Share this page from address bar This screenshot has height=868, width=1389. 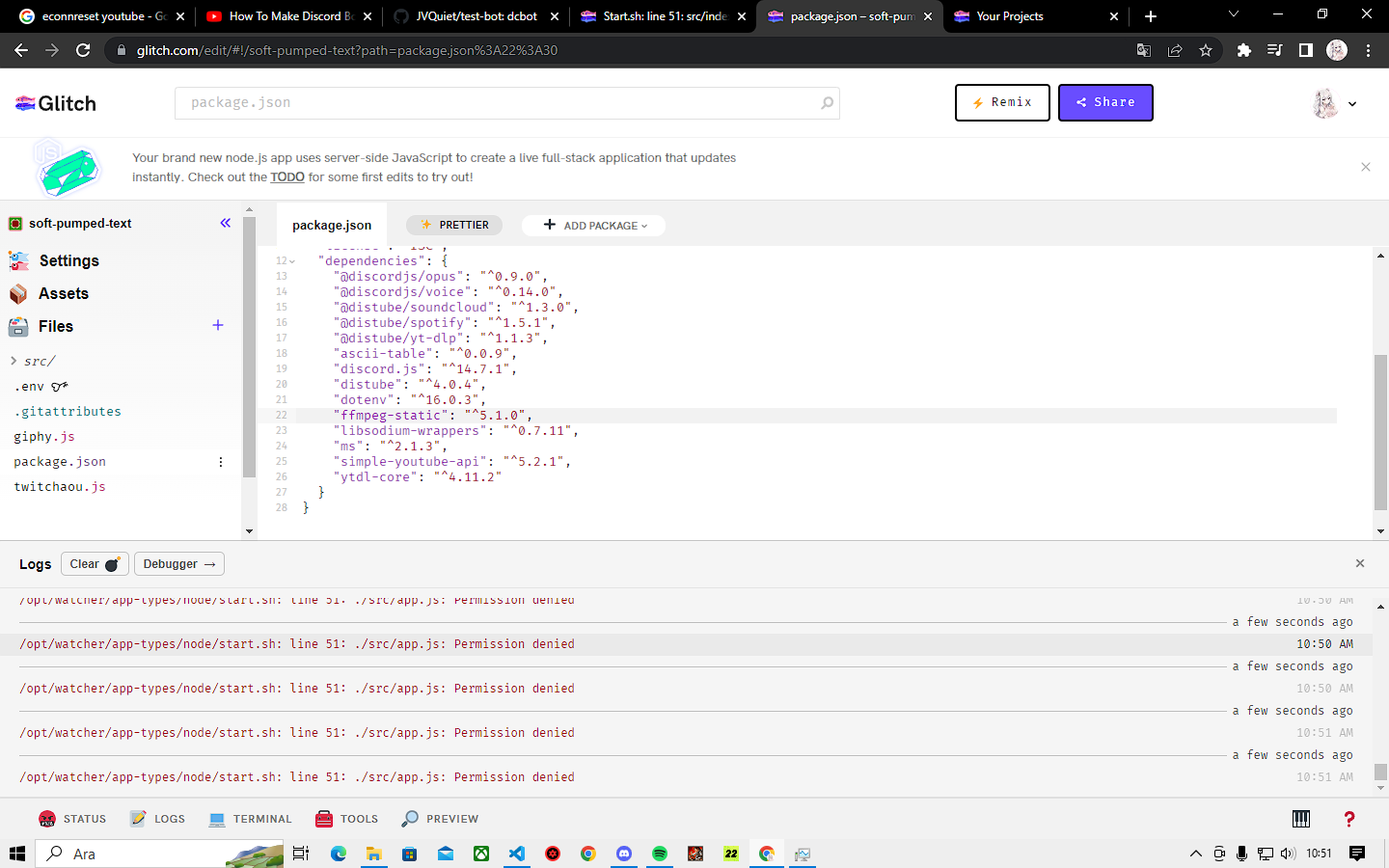click(x=1175, y=50)
